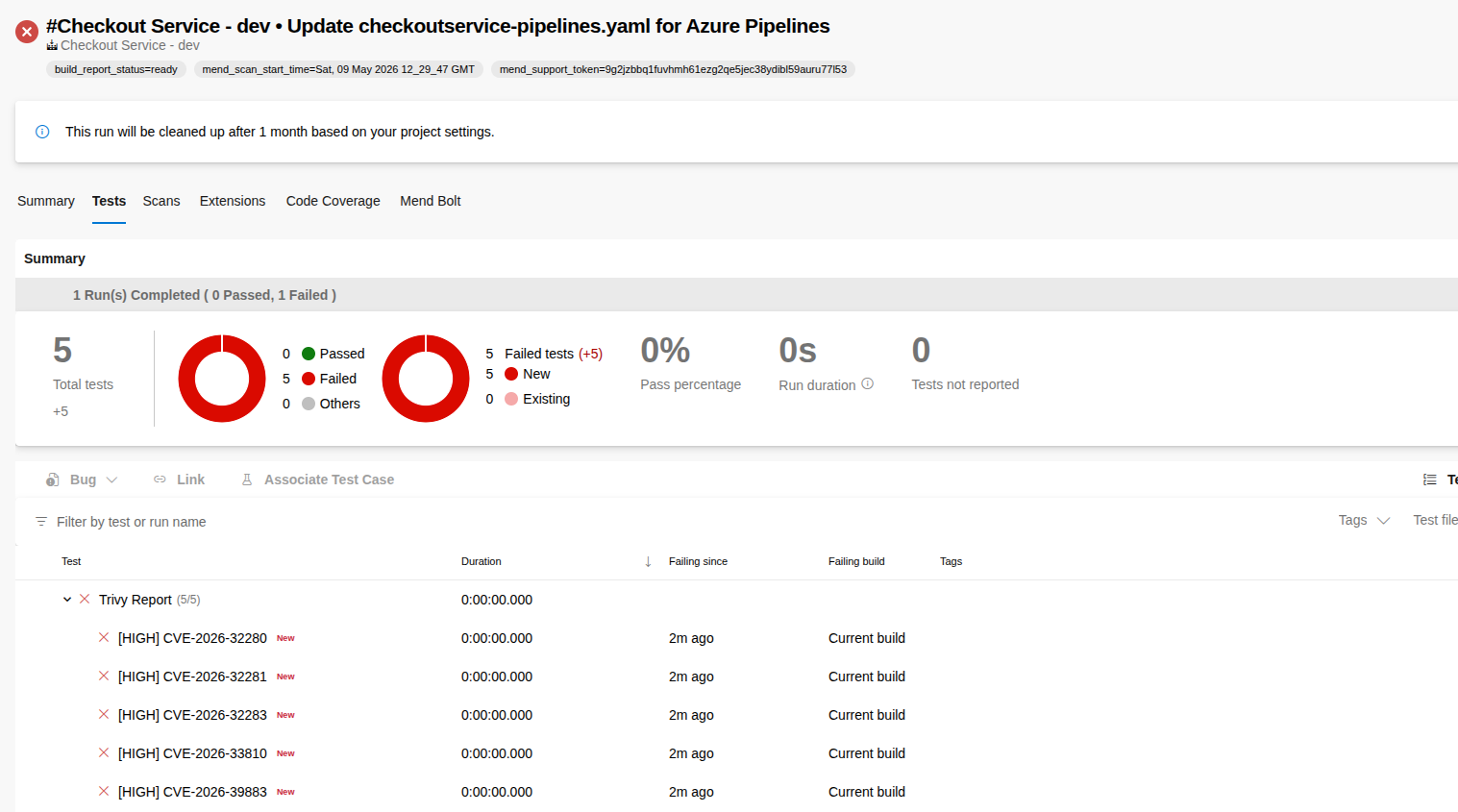The image size is (1458, 812).
Task: Click the Tags column header
Action: point(951,561)
